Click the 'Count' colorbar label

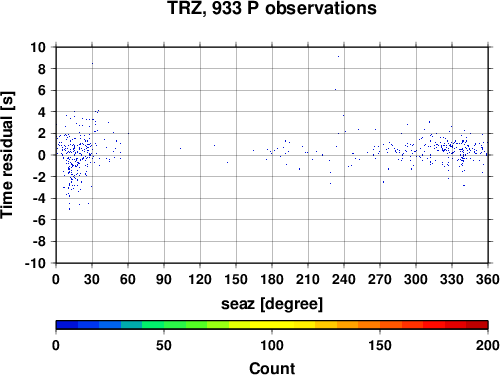click(x=272, y=368)
